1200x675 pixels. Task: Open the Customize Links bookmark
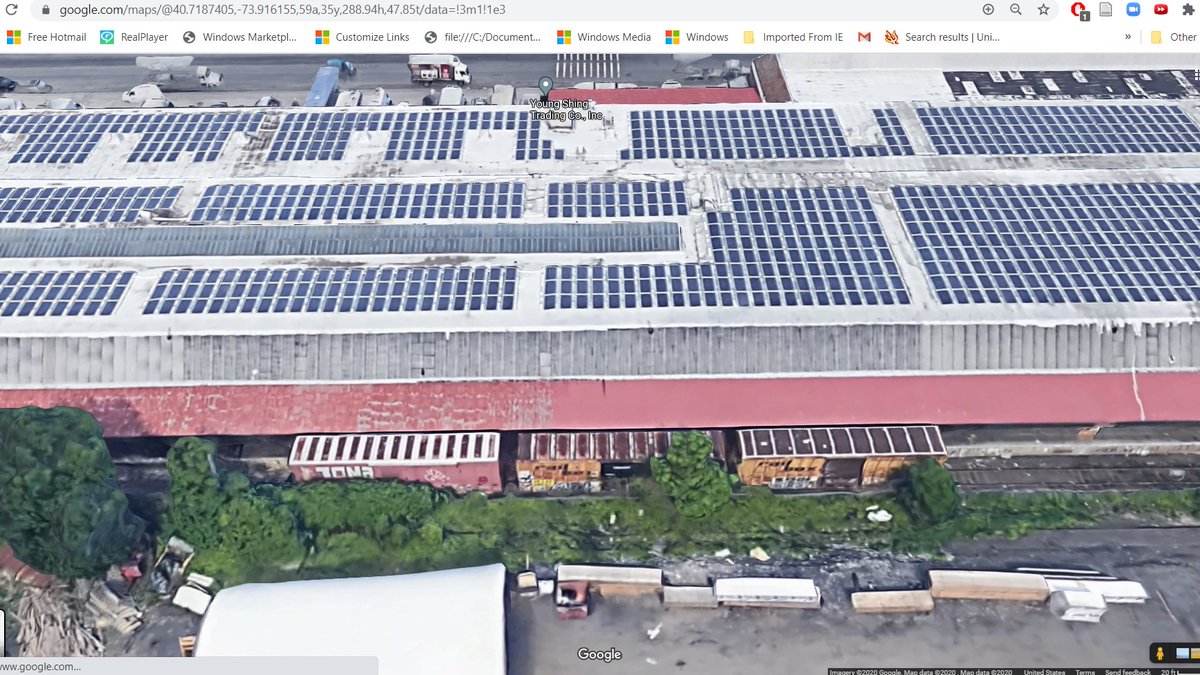click(362, 37)
